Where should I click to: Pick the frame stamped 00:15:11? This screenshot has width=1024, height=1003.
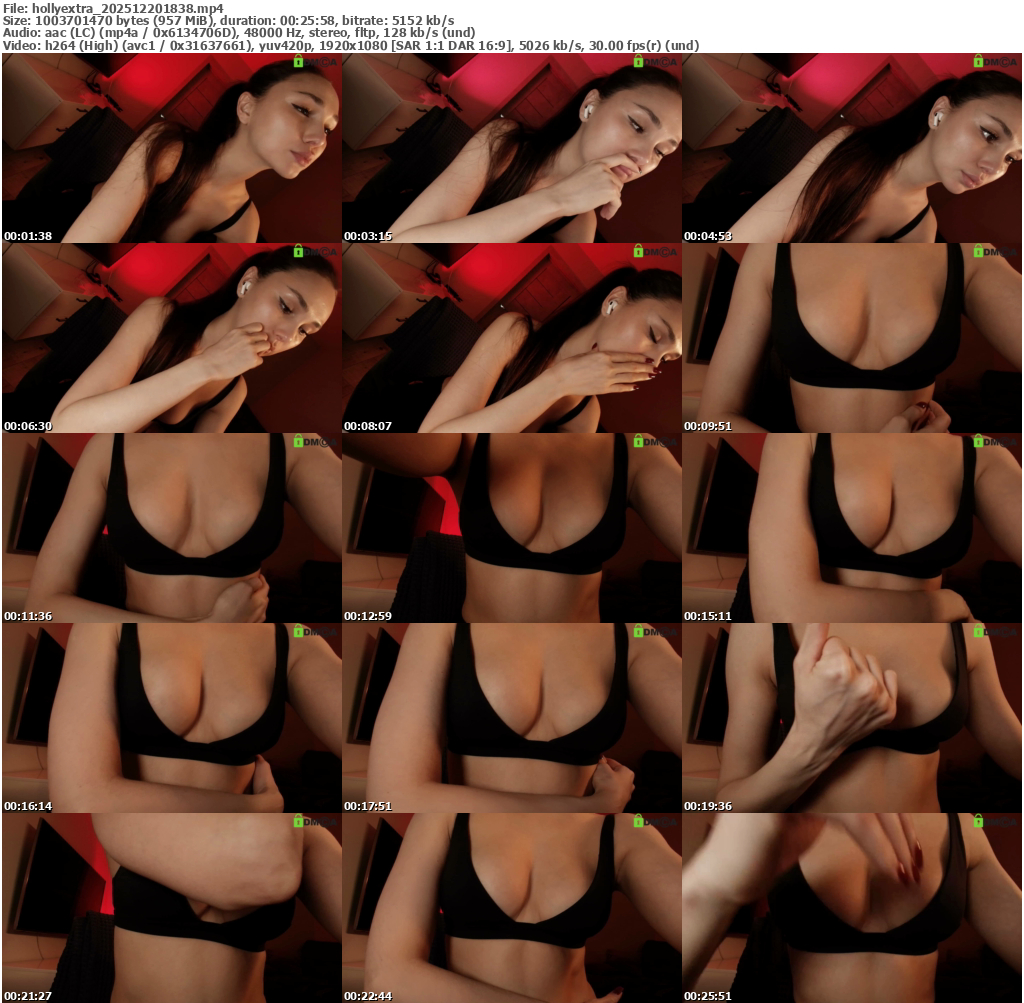(x=852, y=528)
